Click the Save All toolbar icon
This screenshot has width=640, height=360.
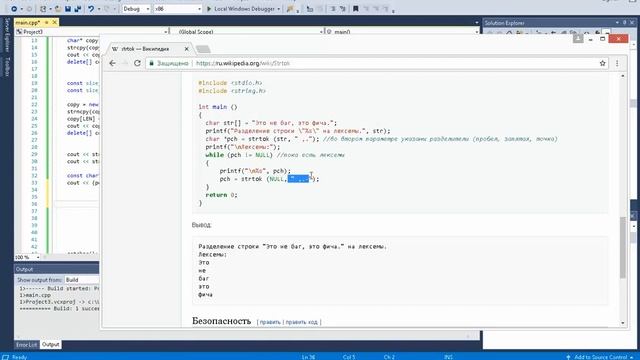[77, 9]
